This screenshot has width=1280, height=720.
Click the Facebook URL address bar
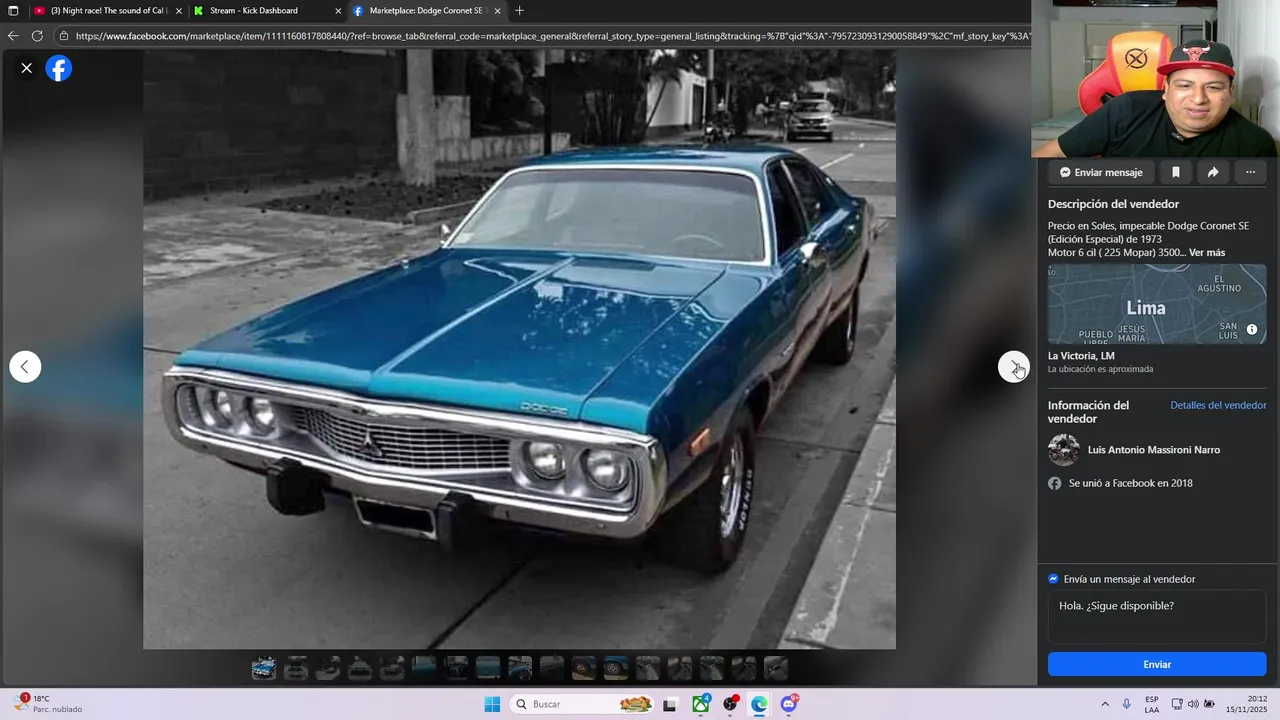pos(552,36)
